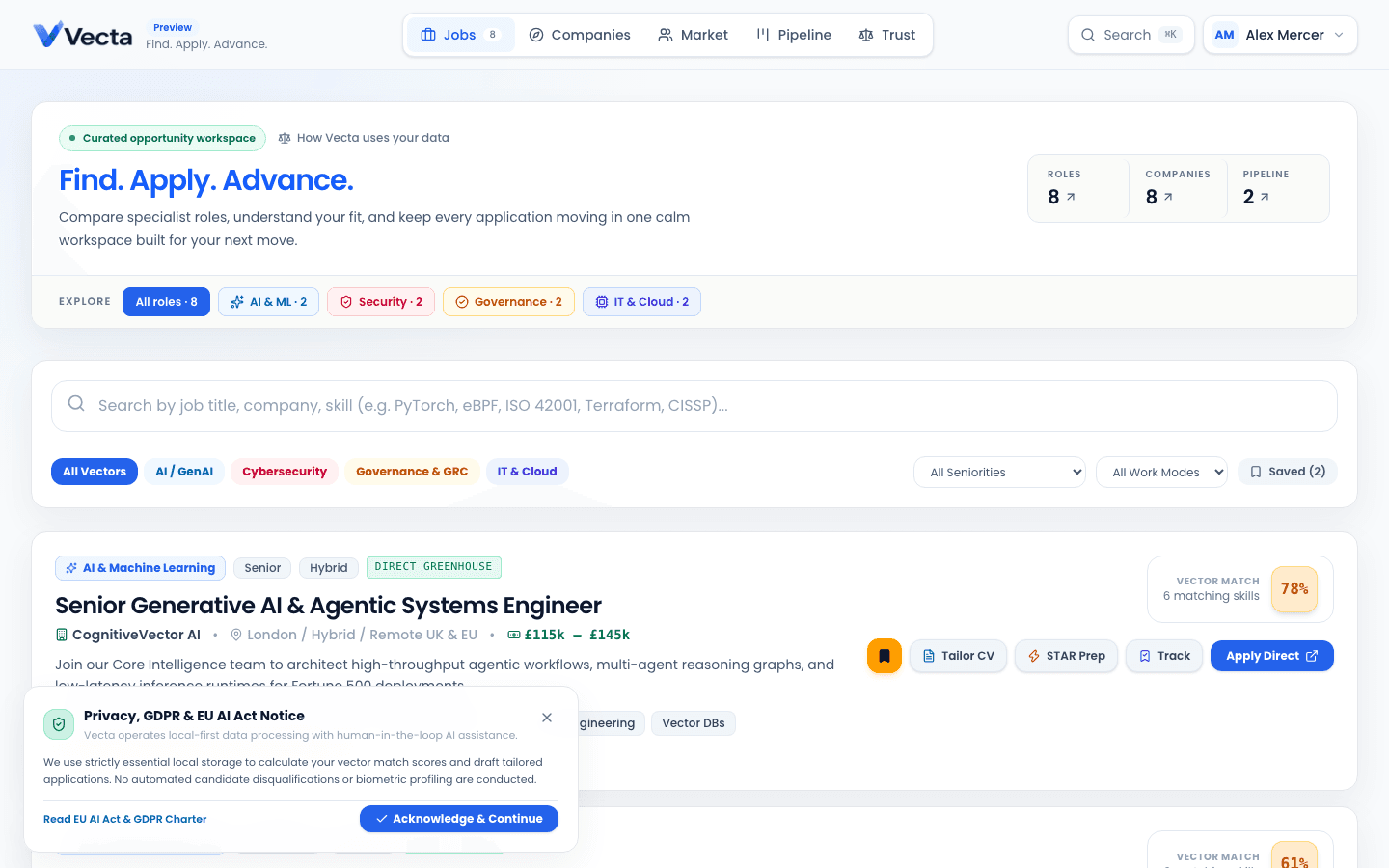Open the All Work Modes dropdown
Viewport: 1389px width, 868px height.
1161,473
